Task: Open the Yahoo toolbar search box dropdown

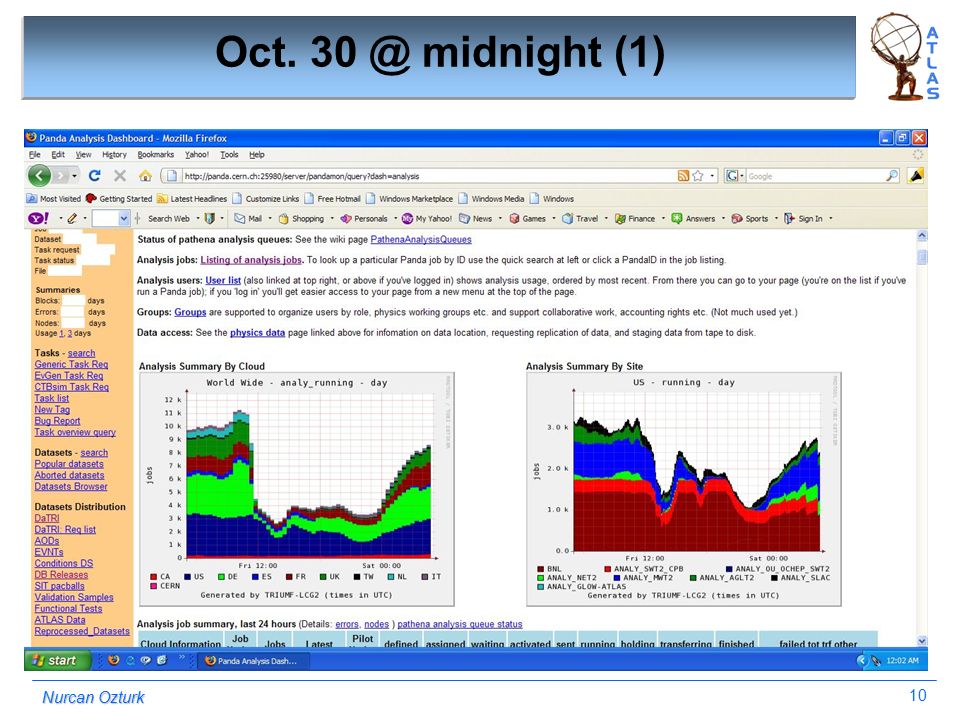Action: click(x=124, y=219)
